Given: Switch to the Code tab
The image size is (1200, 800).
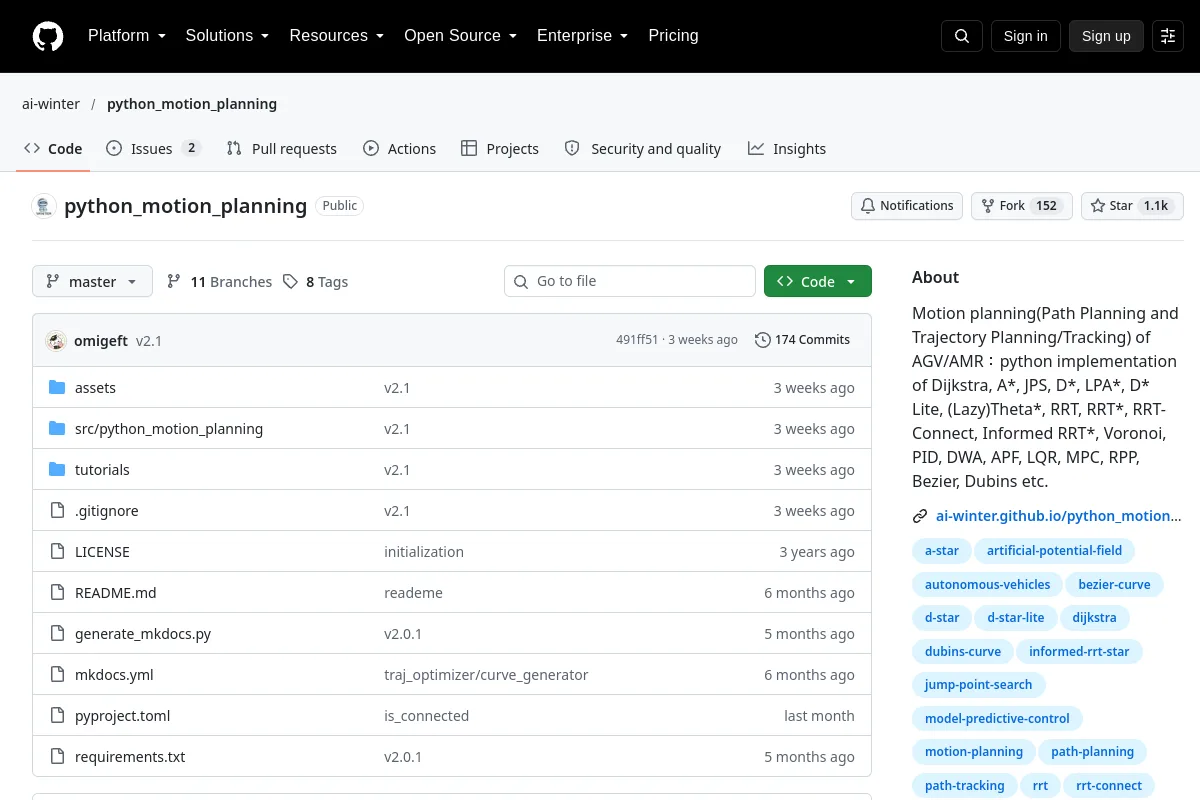Looking at the screenshot, I should click(x=53, y=149).
